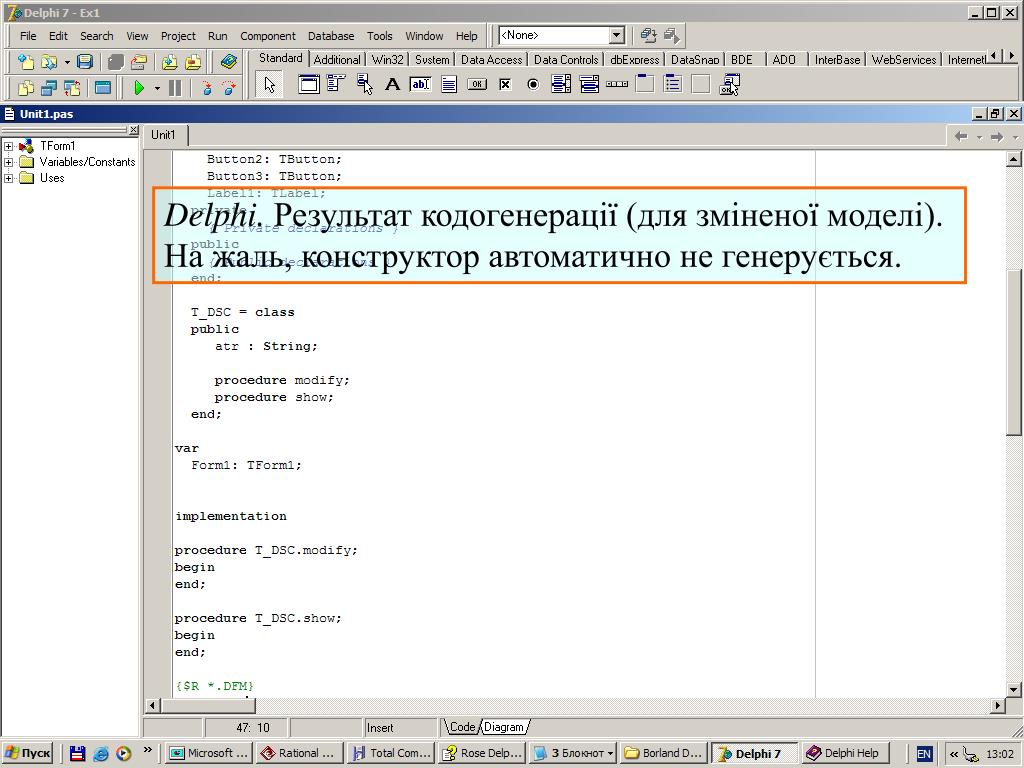Click the horizontal scrollbar thumb in editor

(x=208, y=705)
